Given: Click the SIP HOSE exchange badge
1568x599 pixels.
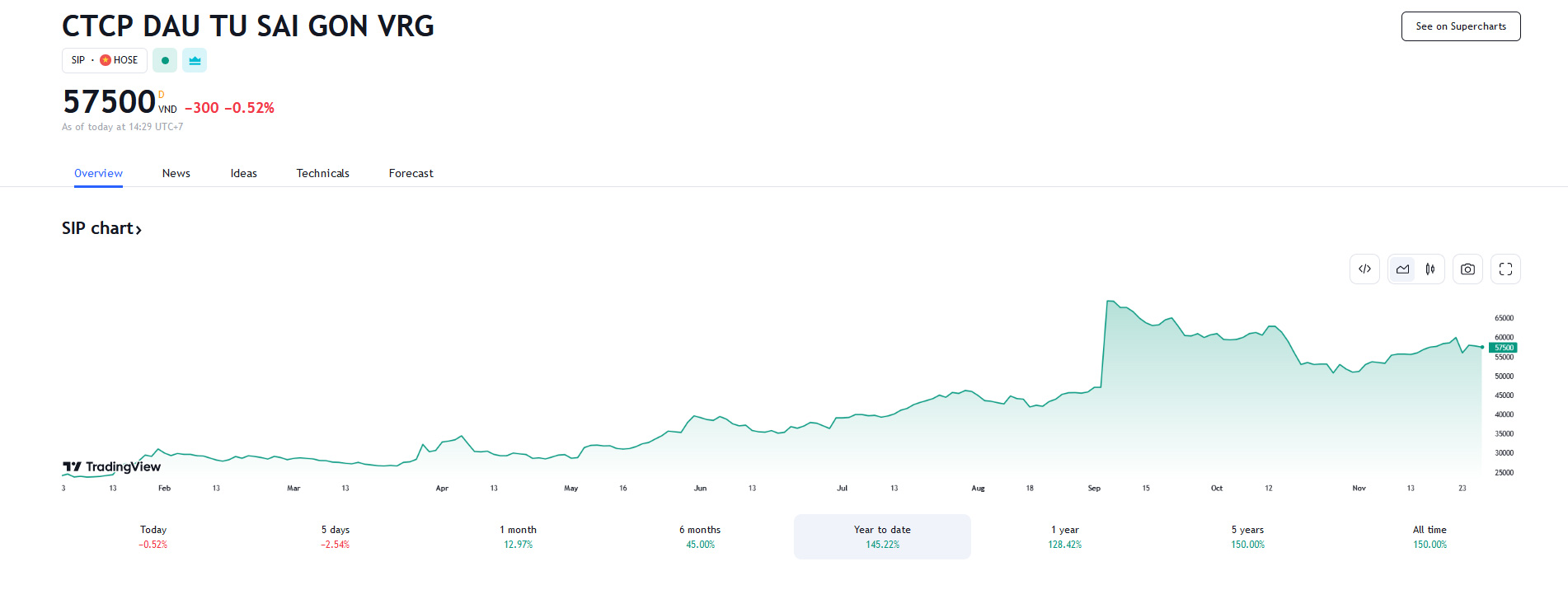Looking at the screenshot, I should pyautogui.click(x=105, y=60).
